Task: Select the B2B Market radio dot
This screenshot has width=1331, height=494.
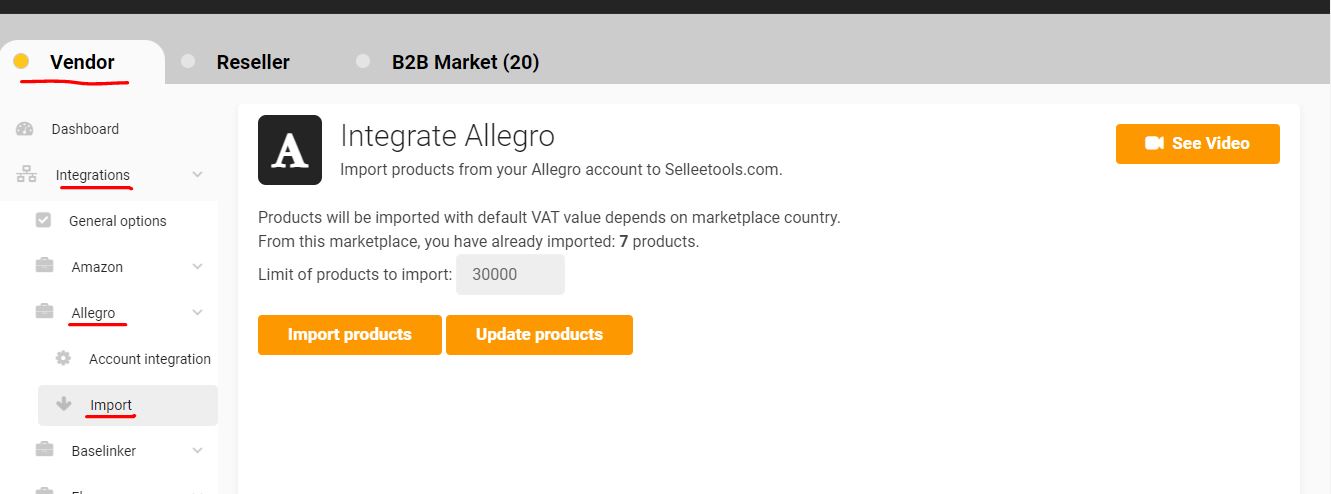Action: click(x=363, y=62)
